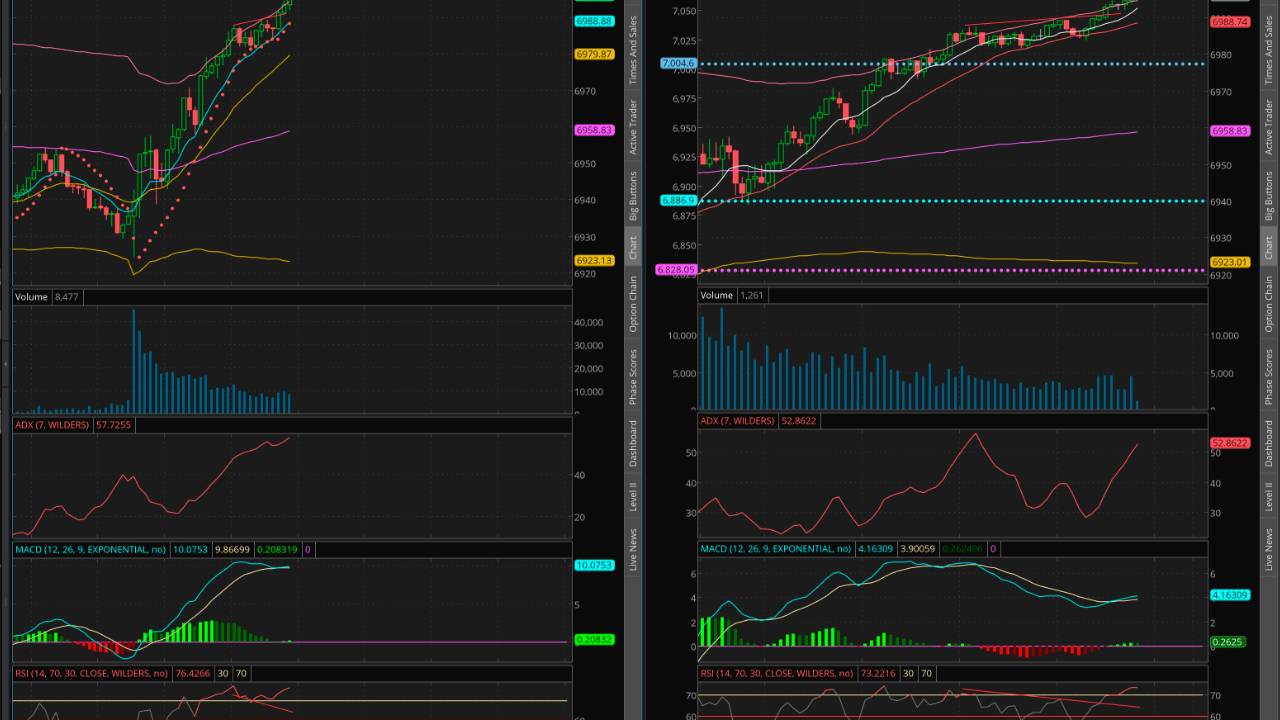This screenshot has height=720, width=1280.
Task: Open Active Trader tab in right sidebar
Action: (1269, 127)
